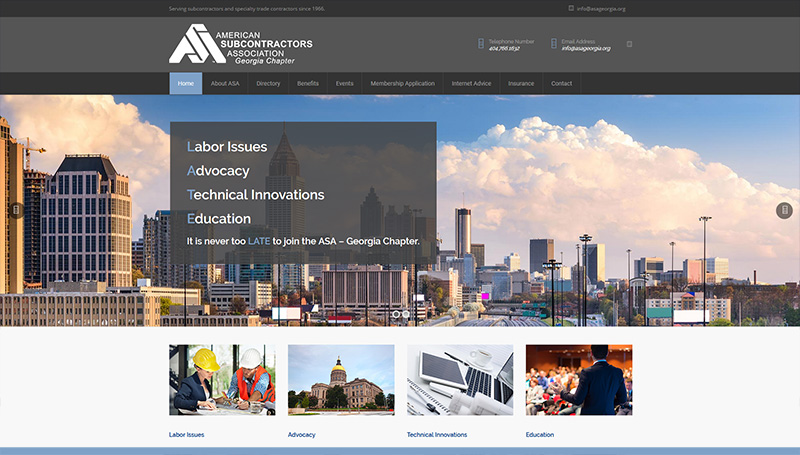Screen dimensions: 800x455
Task: Open the Insurance menu item
Action: tap(521, 83)
